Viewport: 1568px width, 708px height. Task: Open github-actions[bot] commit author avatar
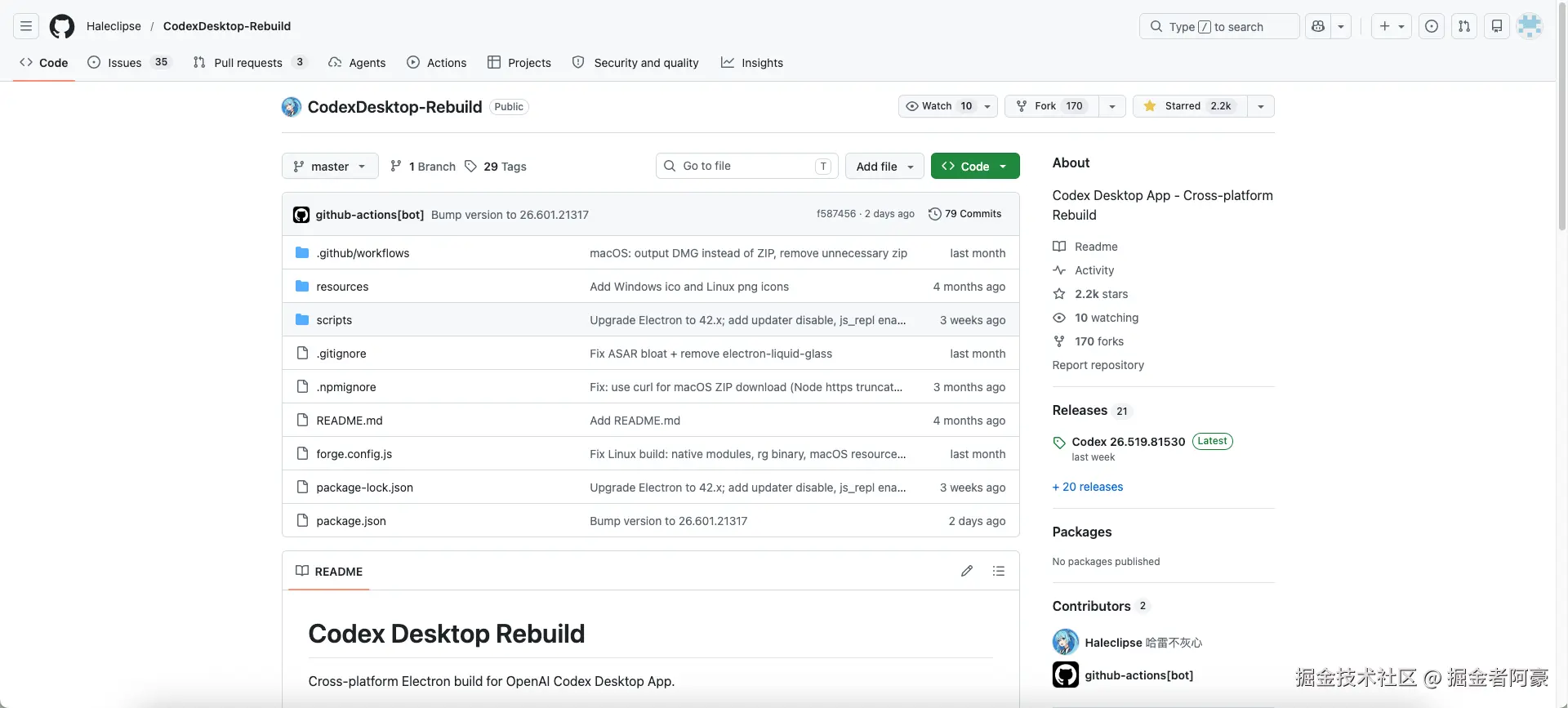[301, 215]
